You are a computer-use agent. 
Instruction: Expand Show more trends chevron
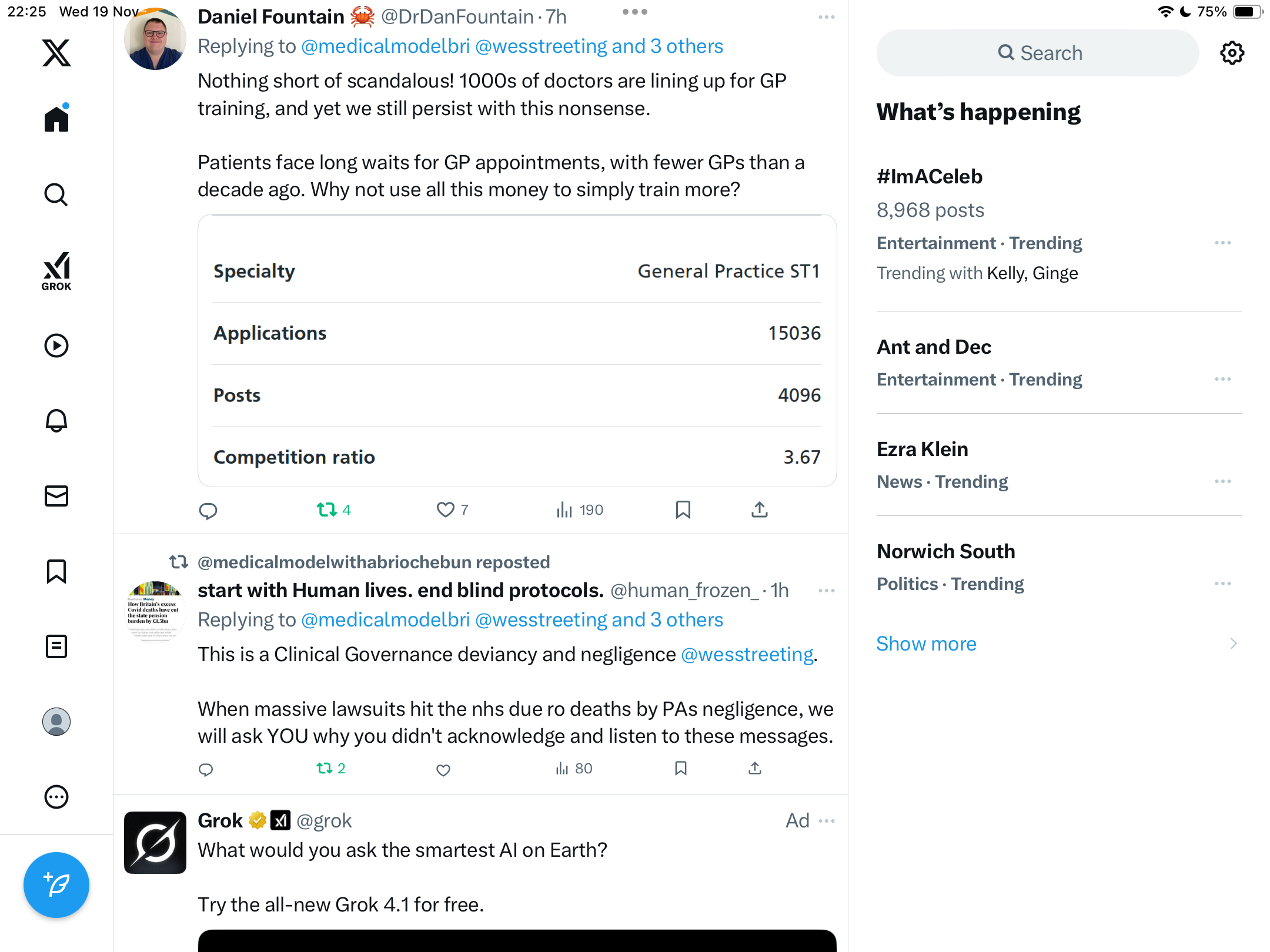pyautogui.click(x=1233, y=644)
